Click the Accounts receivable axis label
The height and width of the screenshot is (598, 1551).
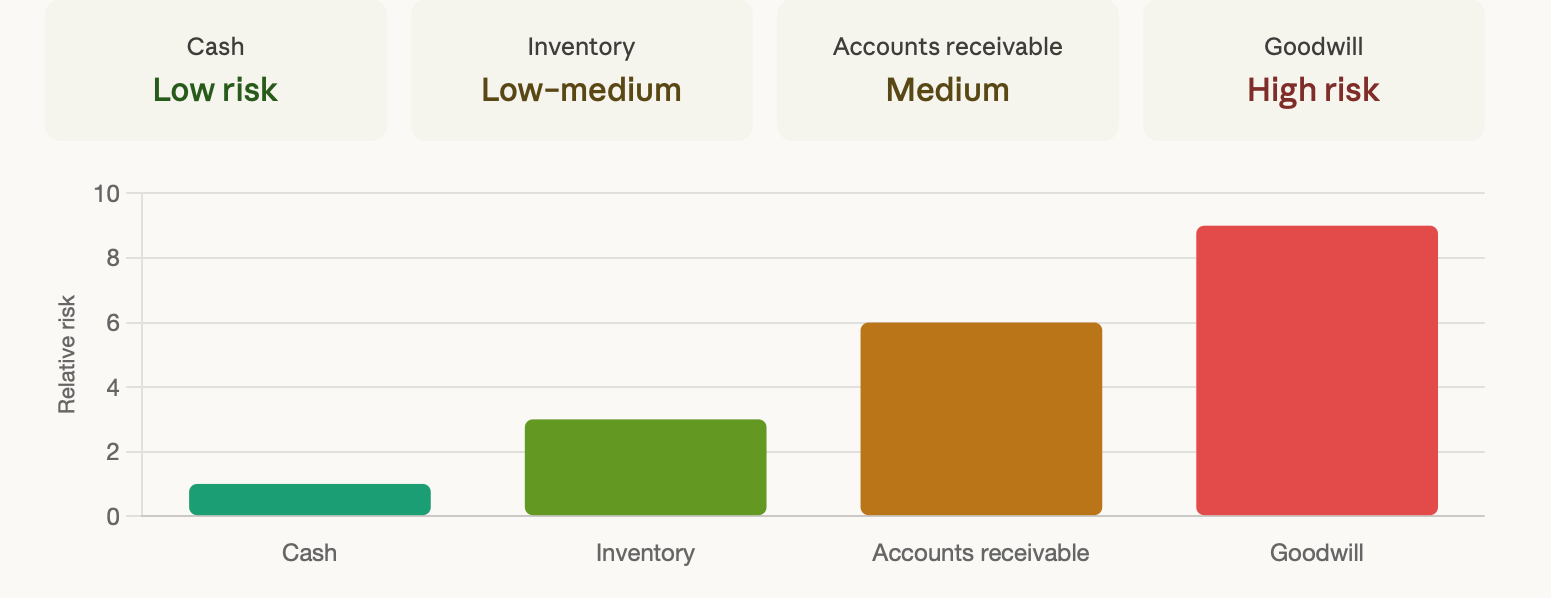pos(981,553)
